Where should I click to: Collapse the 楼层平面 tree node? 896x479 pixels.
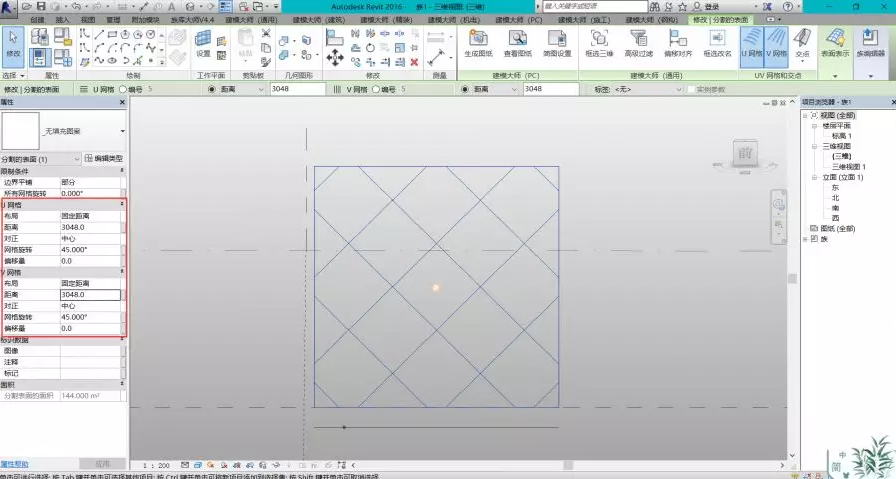click(815, 127)
